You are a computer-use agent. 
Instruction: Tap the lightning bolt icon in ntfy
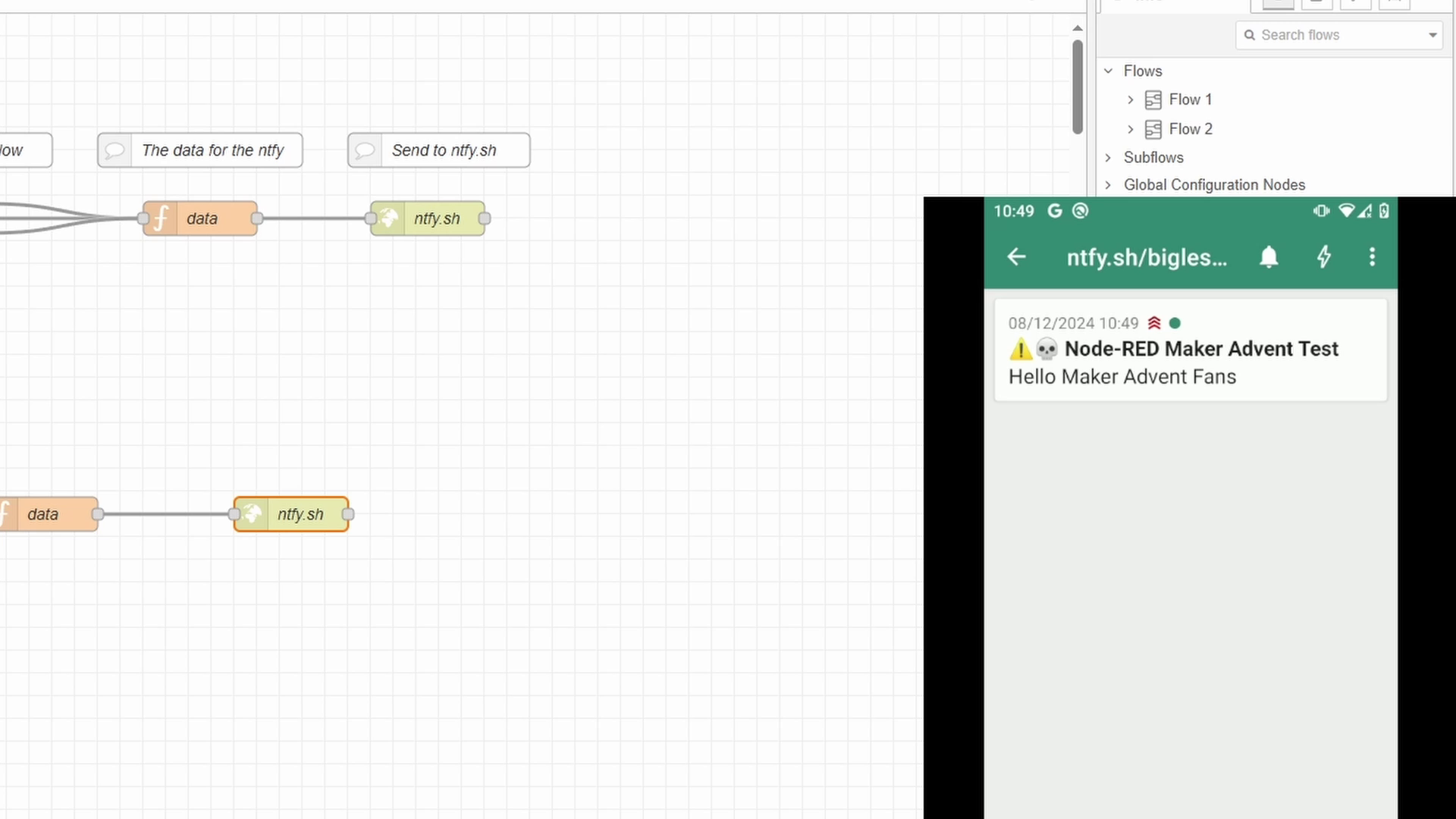point(1324,257)
